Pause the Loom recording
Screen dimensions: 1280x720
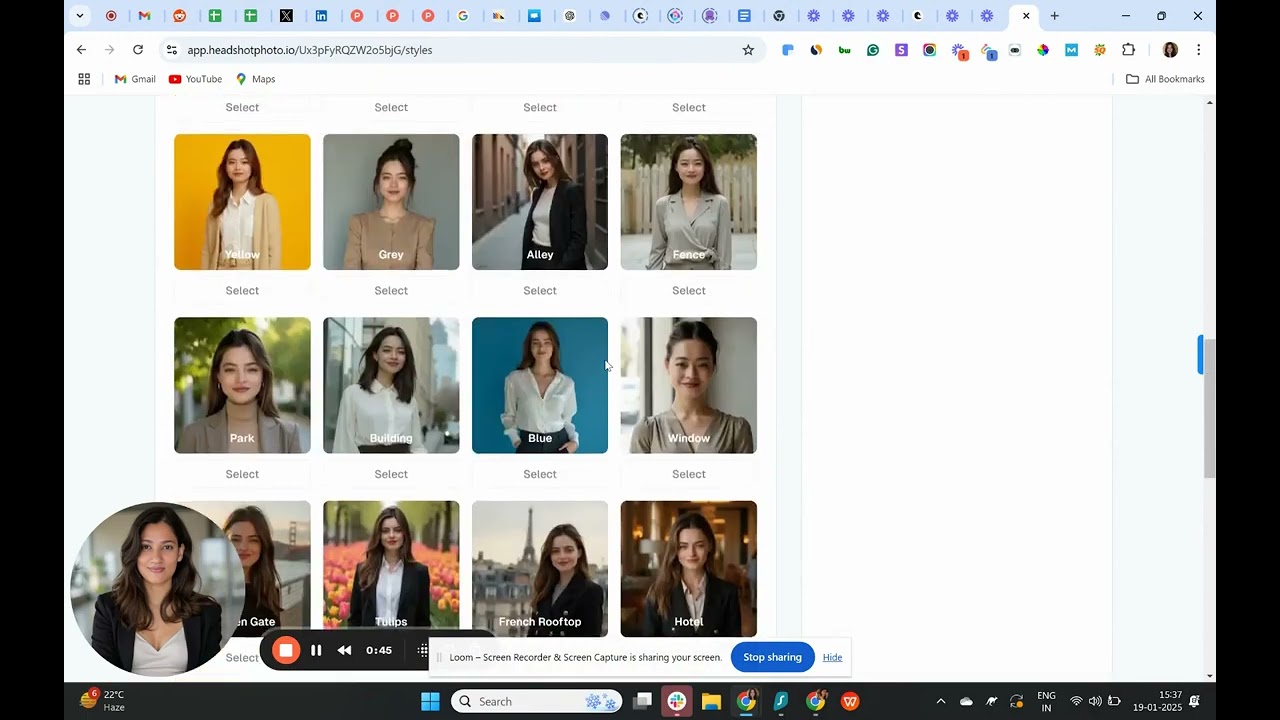(x=316, y=651)
